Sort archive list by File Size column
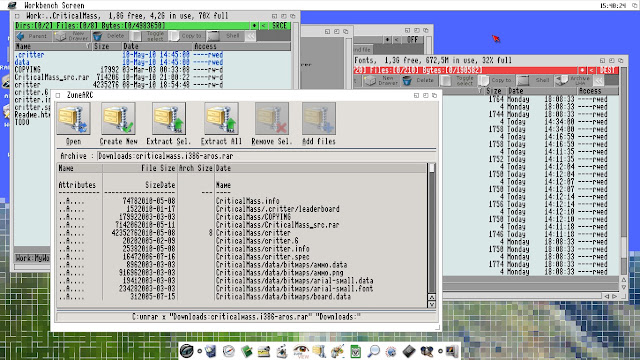Screen dimensions: 640x360 158,168
